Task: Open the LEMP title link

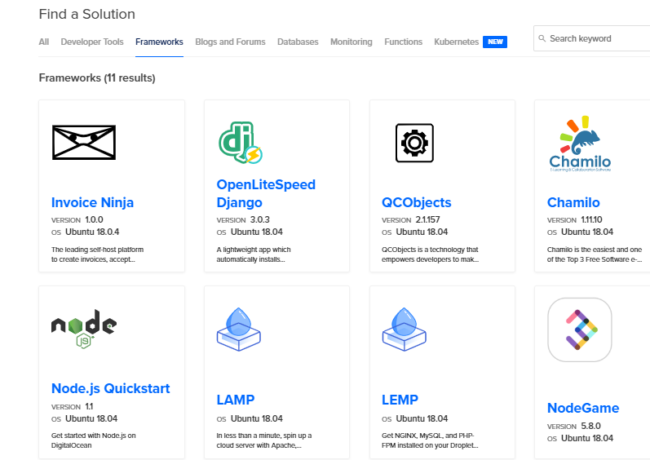Action: click(400, 400)
